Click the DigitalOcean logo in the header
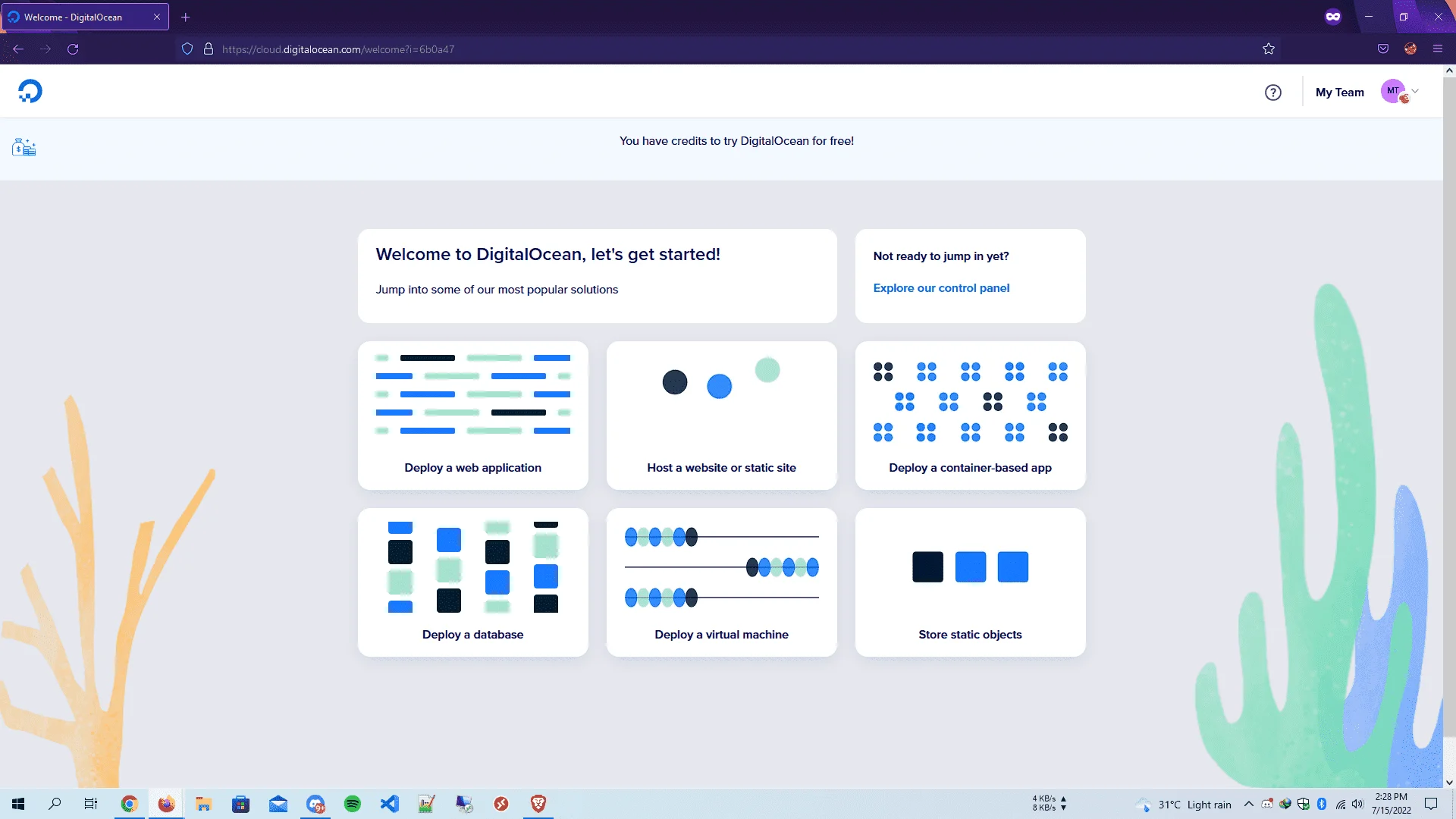This screenshot has height=819, width=1456. (x=30, y=91)
